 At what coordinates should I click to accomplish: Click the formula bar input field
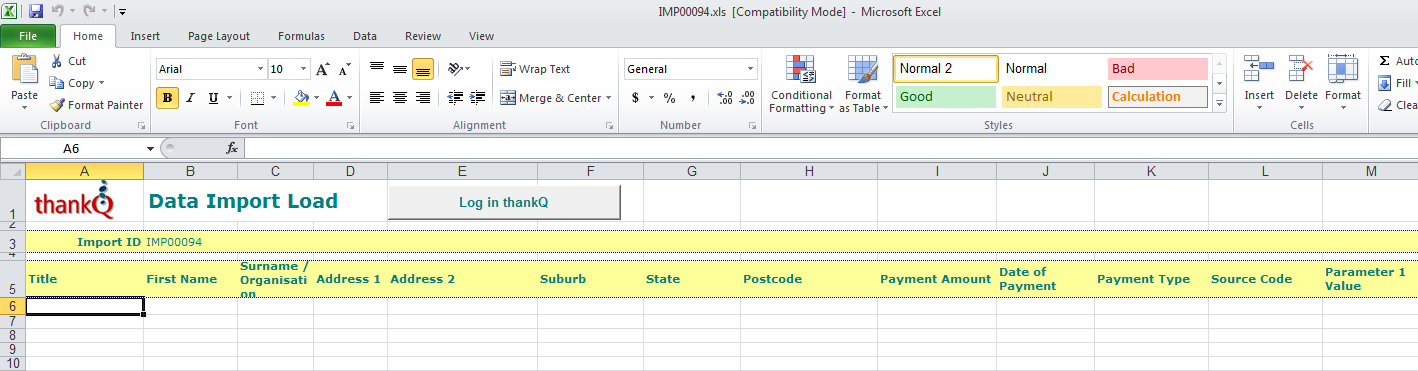[830, 148]
